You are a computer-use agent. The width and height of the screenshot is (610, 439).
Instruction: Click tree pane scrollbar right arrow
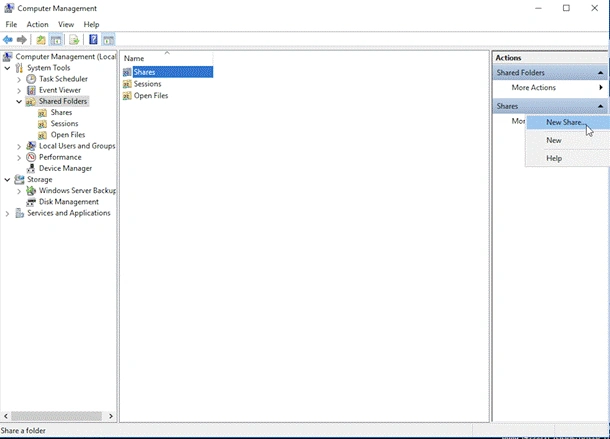pyautogui.click(x=111, y=416)
